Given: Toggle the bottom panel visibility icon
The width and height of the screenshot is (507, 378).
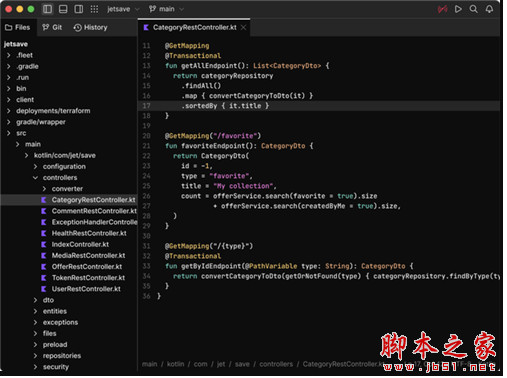Looking at the screenshot, I should pyautogui.click(x=63, y=9).
